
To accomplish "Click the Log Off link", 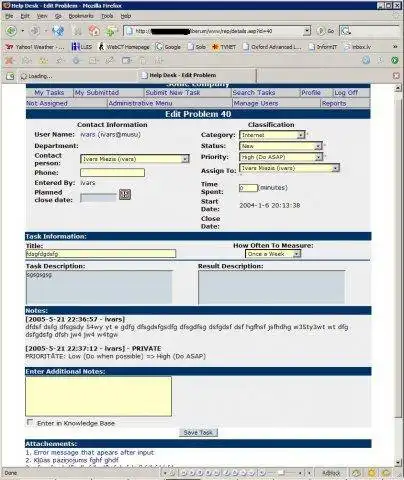I will [346, 93].
